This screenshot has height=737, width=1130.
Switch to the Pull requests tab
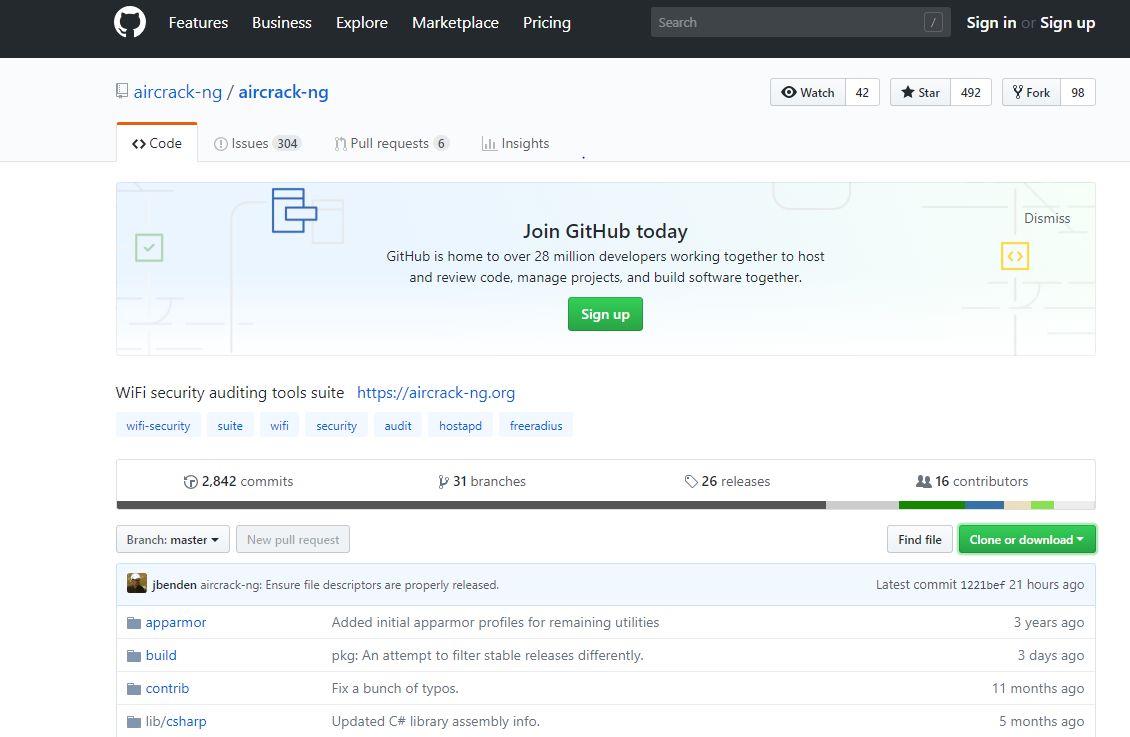click(391, 144)
